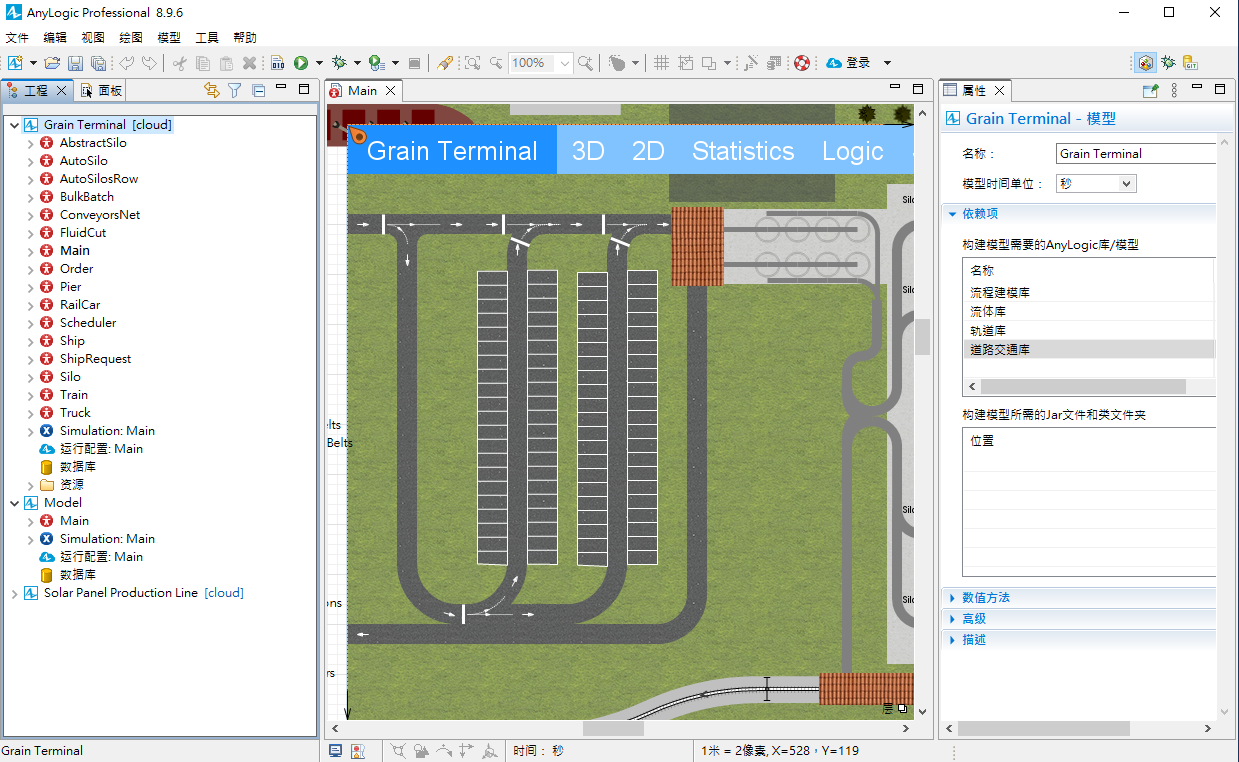Click the 名称 input field
1239x762 pixels.
tap(1136, 154)
